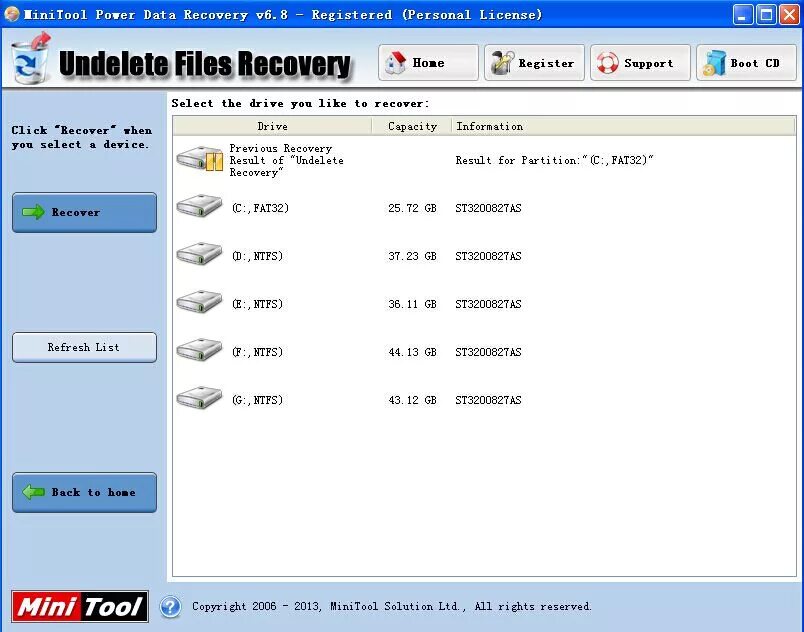Click the Home house icon

click(x=395, y=63)
